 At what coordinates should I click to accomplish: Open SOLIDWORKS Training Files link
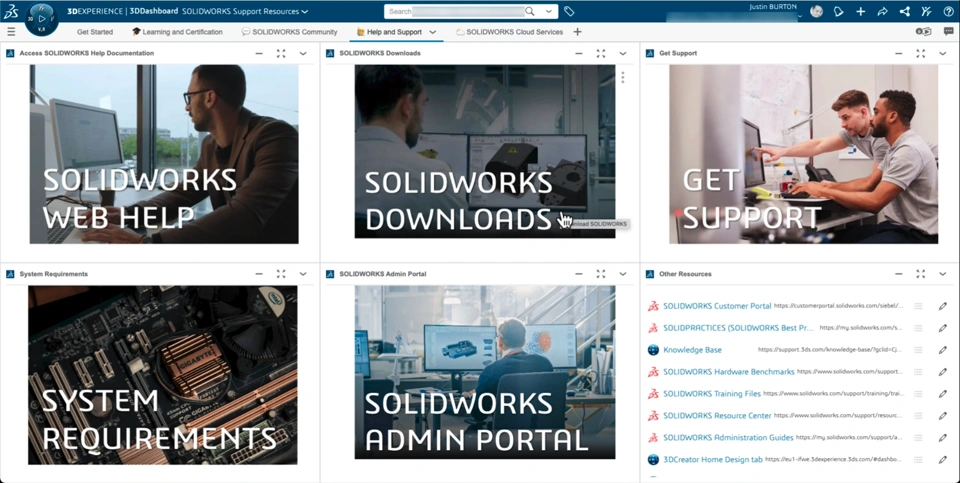pos(712,394)
